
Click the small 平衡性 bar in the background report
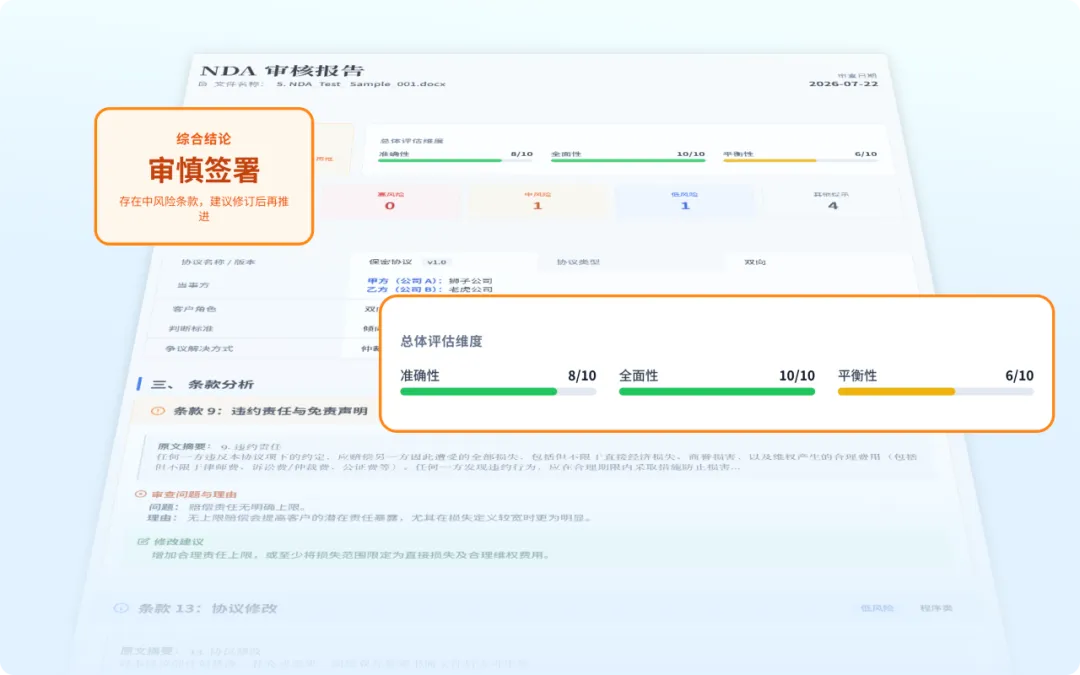[800, 160]
